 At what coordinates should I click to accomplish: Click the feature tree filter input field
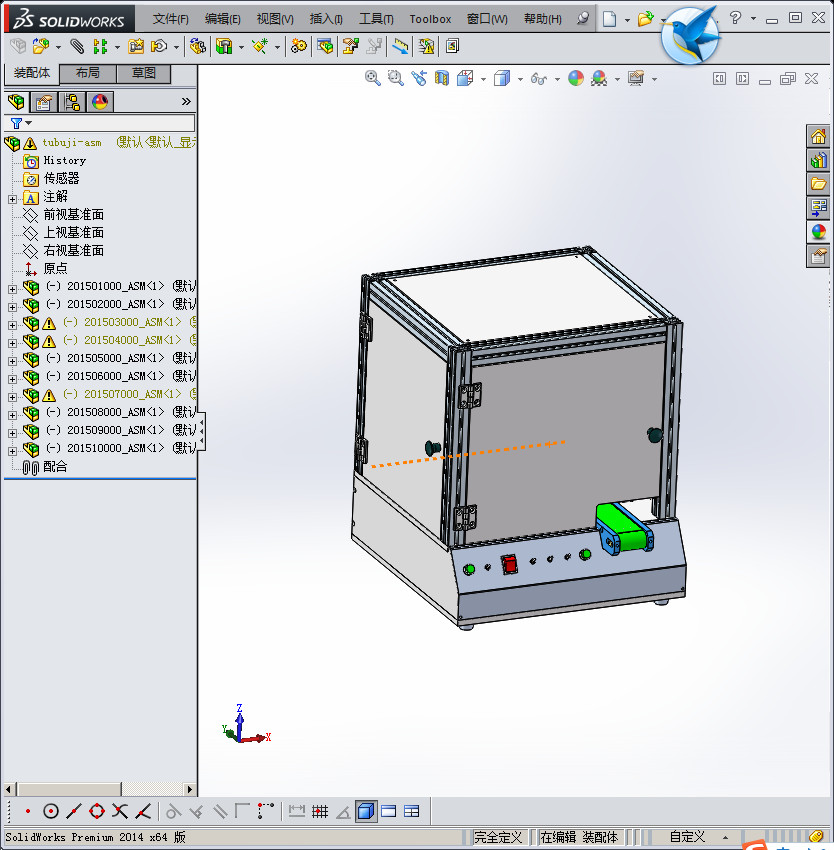(113, 123)
